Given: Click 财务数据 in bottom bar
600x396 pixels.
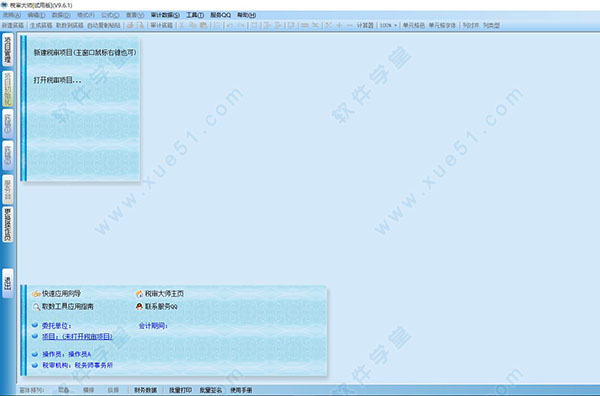Looking at the screenshot, I should (x=145, y=390).
